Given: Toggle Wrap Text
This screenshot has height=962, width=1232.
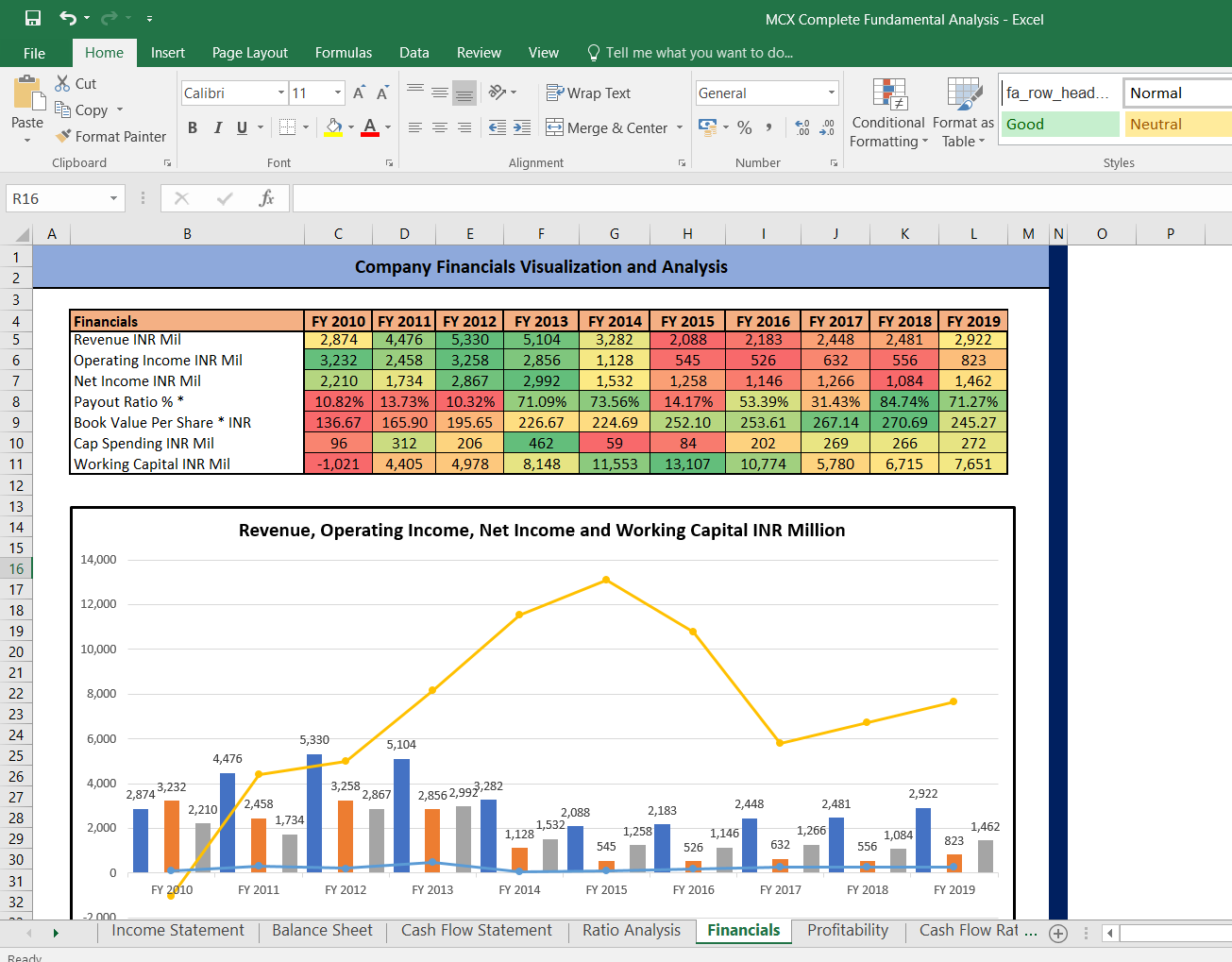Looking at the screenshot, I should click(588, 93).
